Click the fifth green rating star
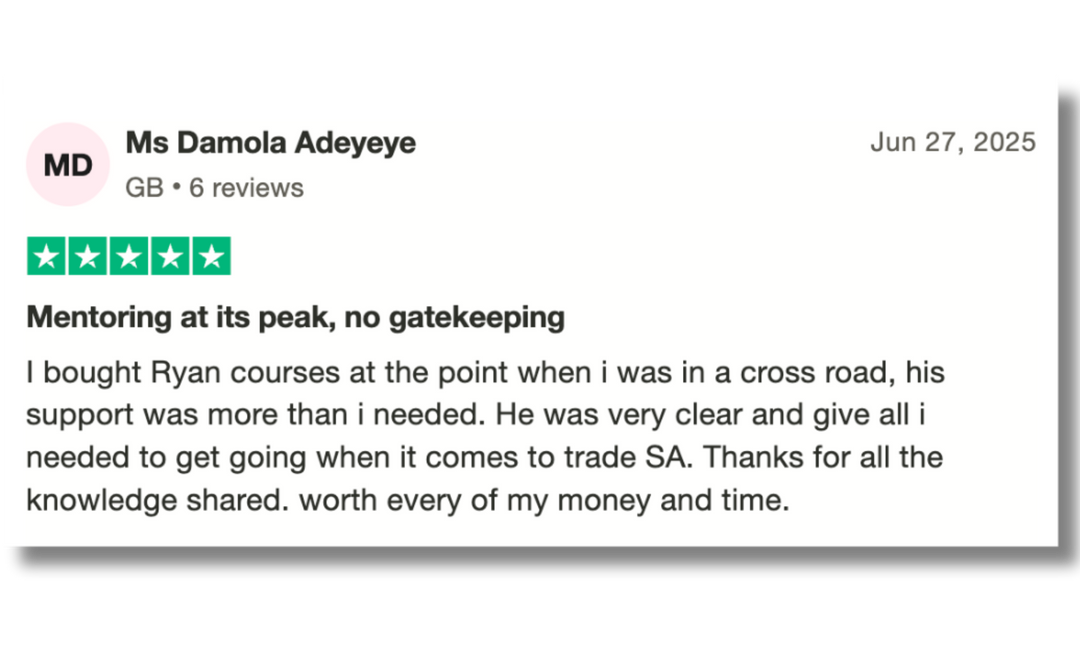This screenshot has width=1080, height=653. pos(211,256)
